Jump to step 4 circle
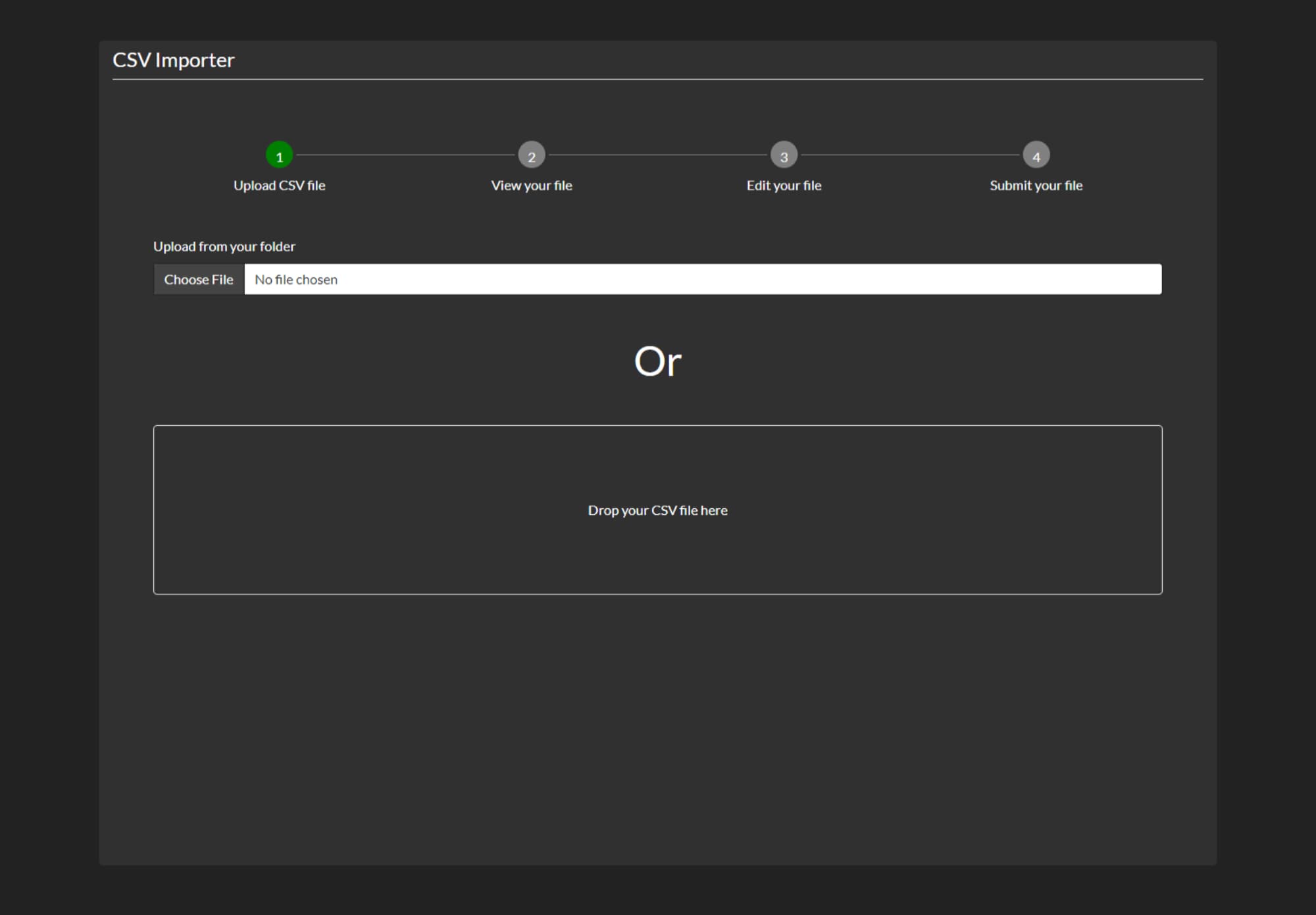Screen dimensions: 1316x915 tap(1036, 155)
